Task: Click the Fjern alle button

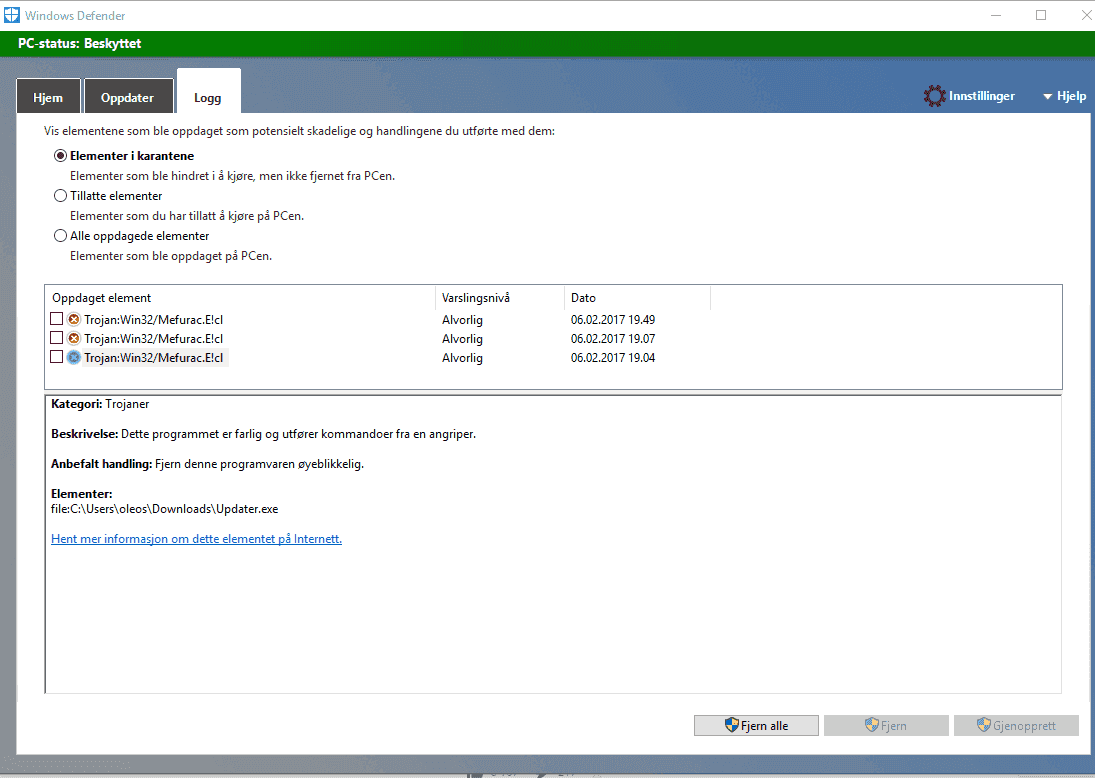Action: point(756,725)
